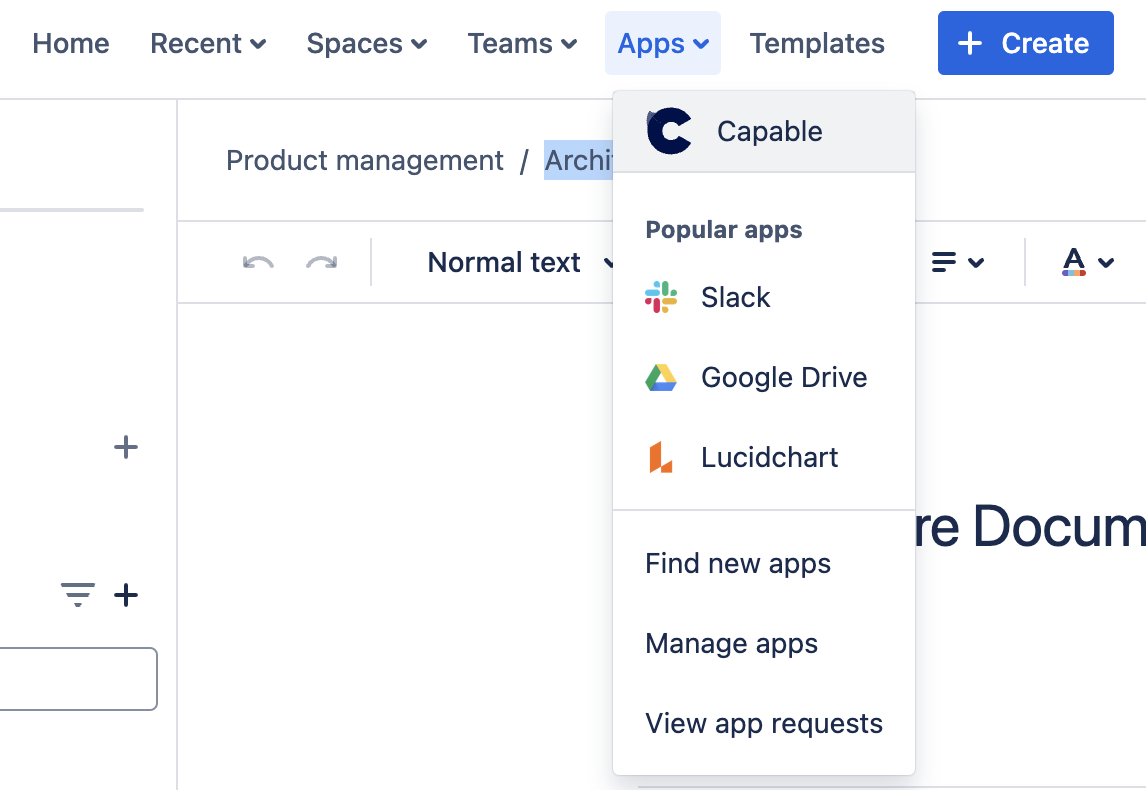Expand the Teams navigation menu
Image resolution: width=1146 pixels, height=790 pixels.
522,44
